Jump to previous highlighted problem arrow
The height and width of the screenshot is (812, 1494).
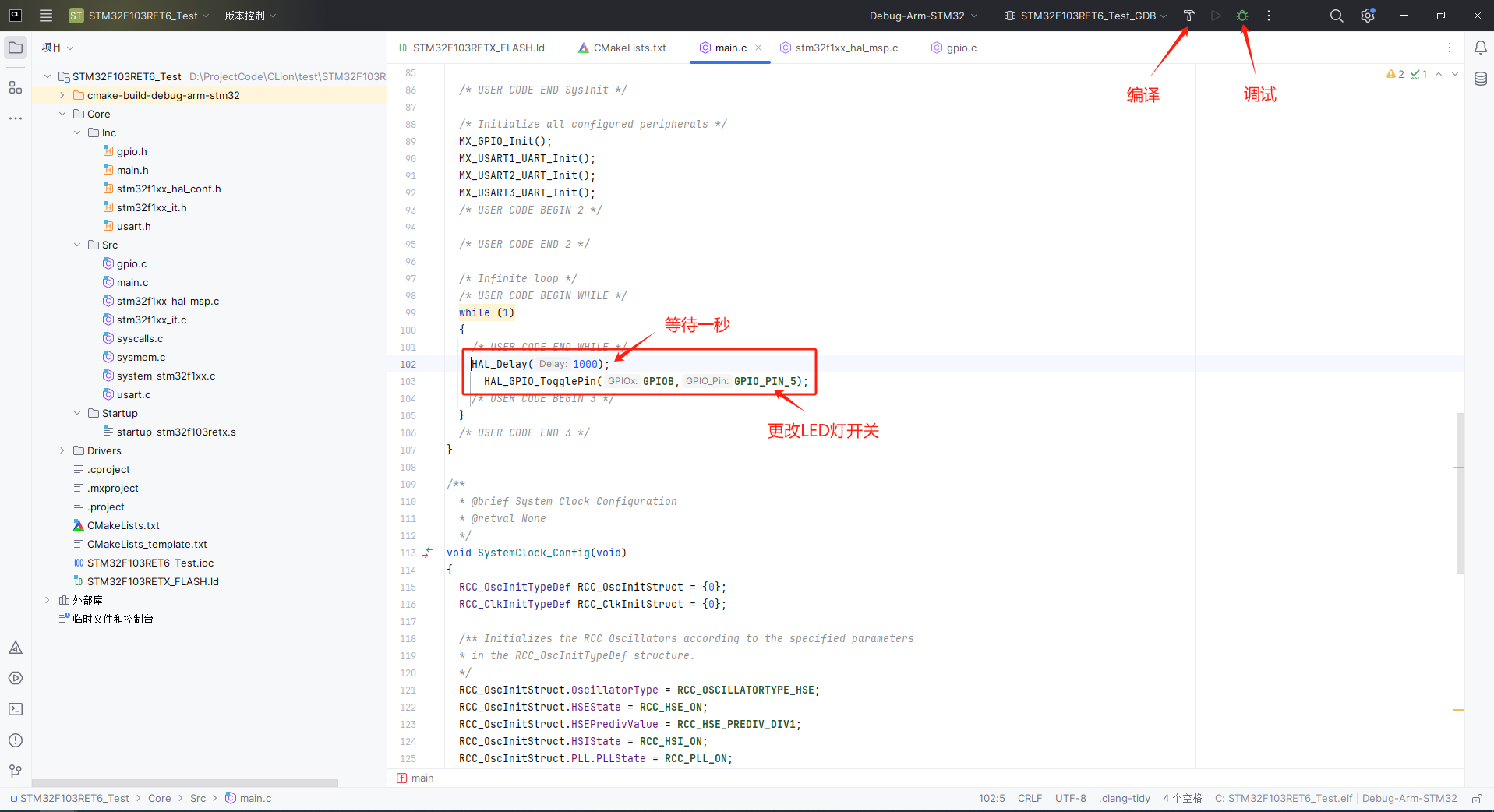(x=1439, y=74)
